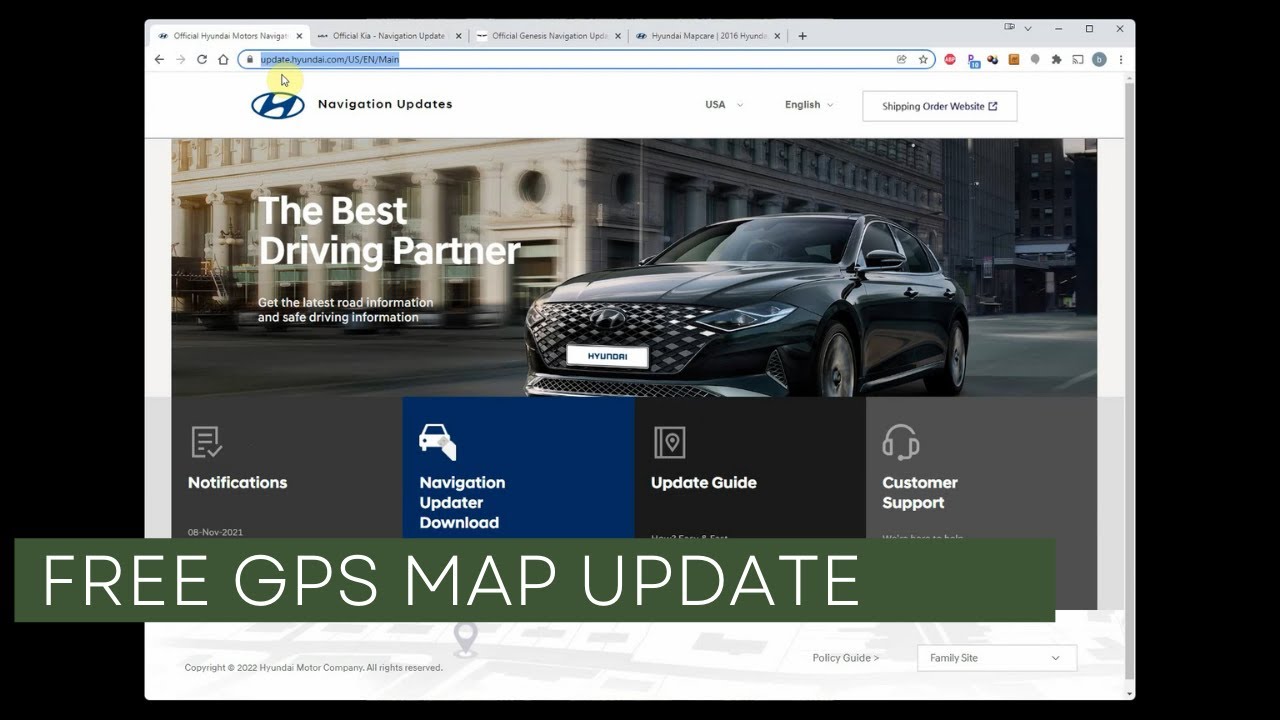Close the Official Genesis Navigation Update tab
This screenshot has width=1280, height=720.
[x=617, y=36]
